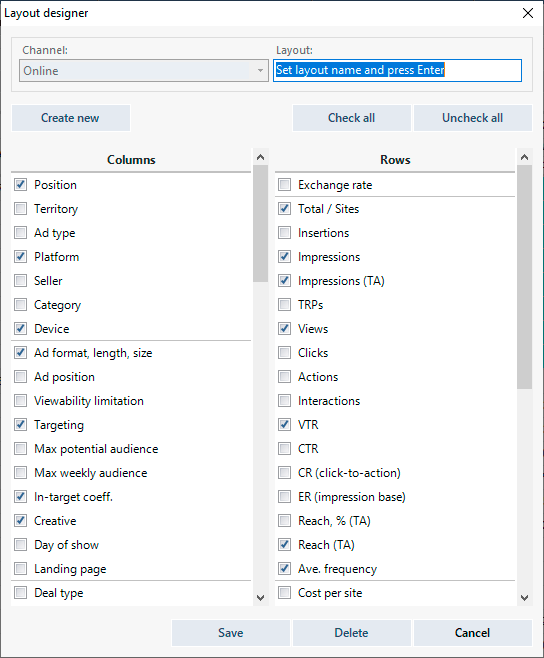Uncheck the Platform column checkbox
The height and width of the screenshot is (658, 544).
click(x=21, y=256)
